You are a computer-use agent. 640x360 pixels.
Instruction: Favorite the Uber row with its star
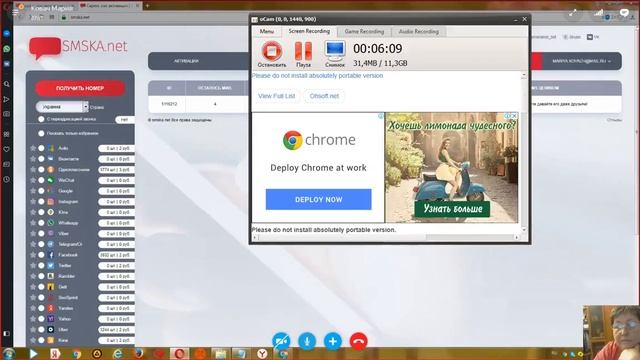pos(33,329)
